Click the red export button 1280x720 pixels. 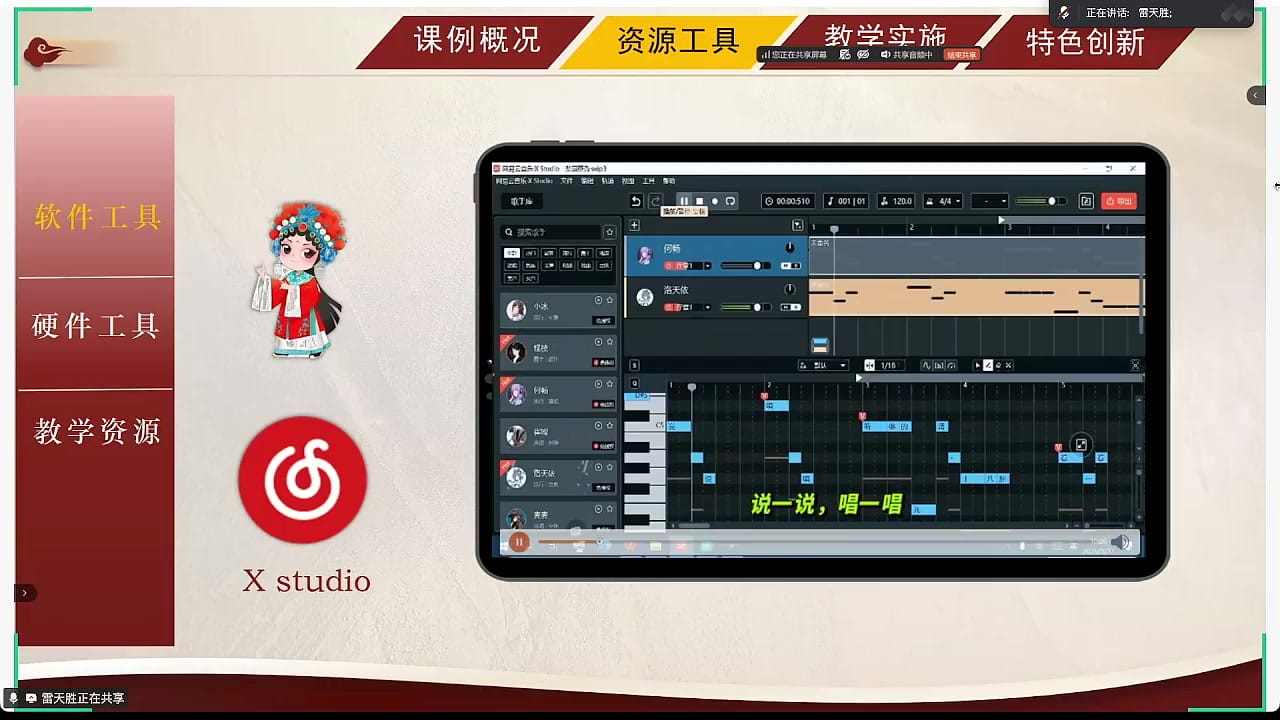[1119, 201]
